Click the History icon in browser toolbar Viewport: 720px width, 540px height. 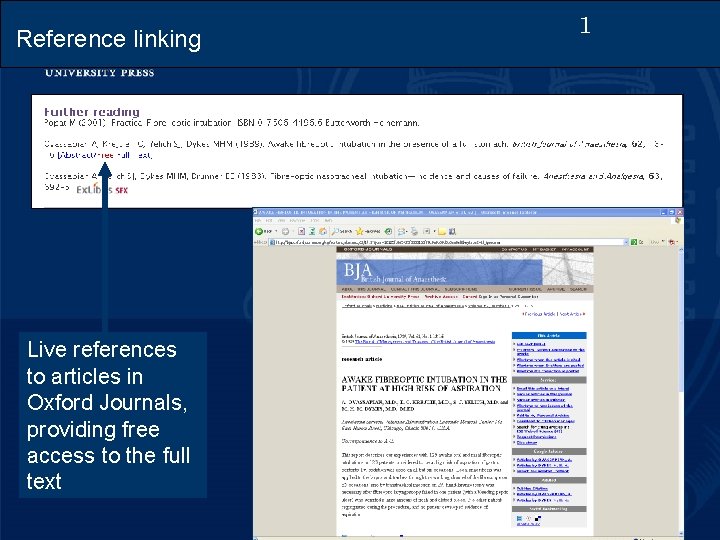(x=388, y=231)
